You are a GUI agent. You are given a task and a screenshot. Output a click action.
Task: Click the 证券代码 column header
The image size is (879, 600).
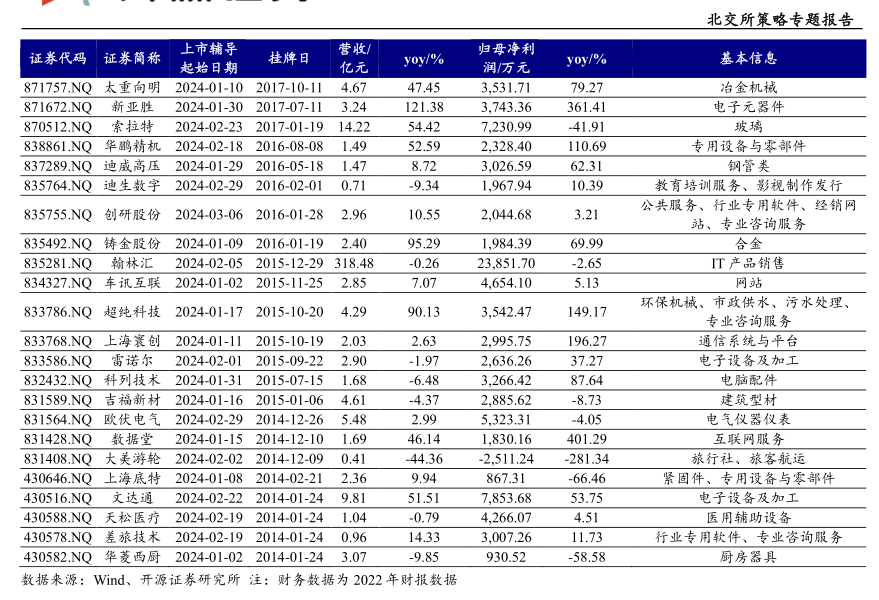[x=57, y=59]
